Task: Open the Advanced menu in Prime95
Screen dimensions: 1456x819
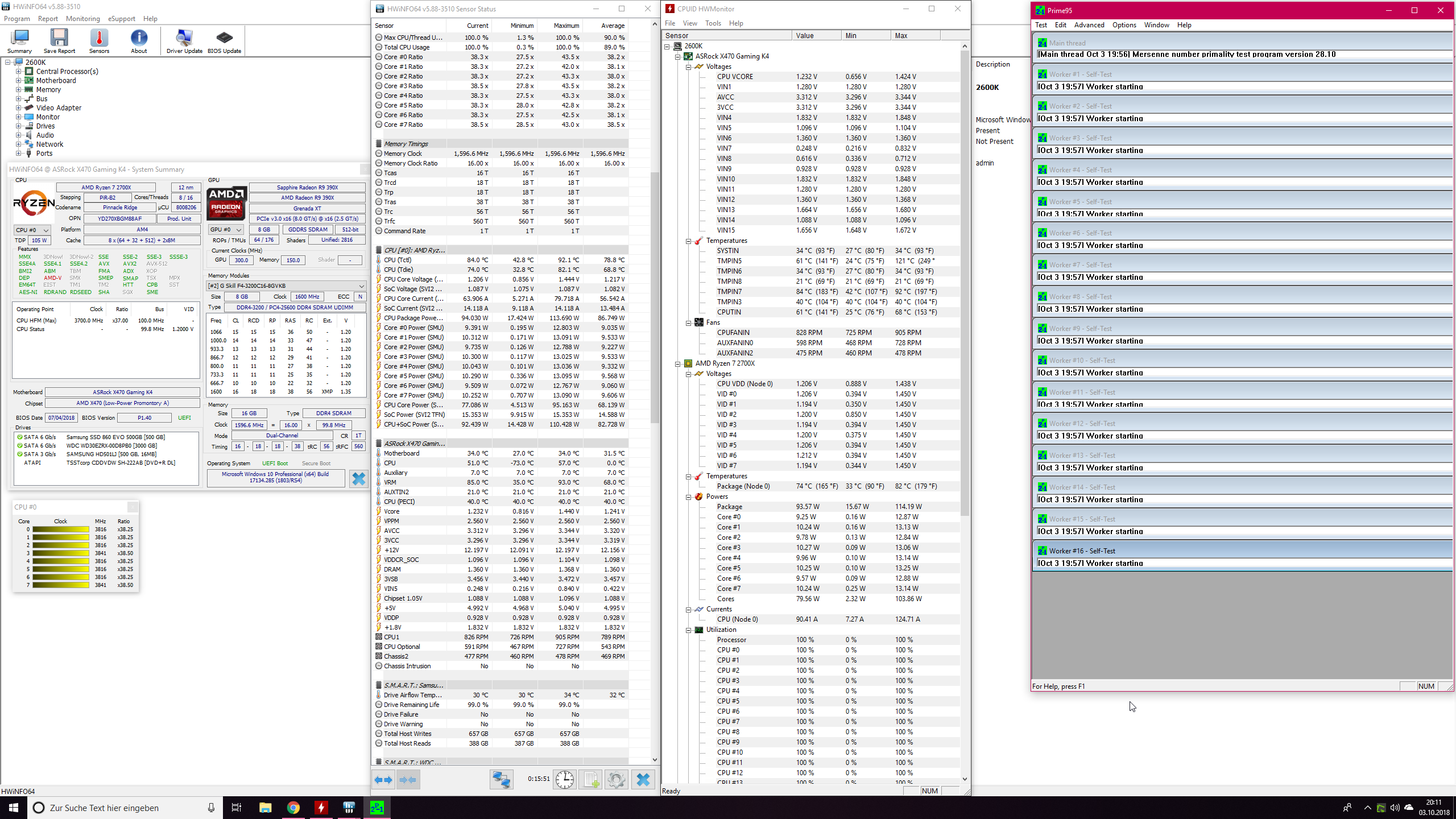Action: [1089, 25]
